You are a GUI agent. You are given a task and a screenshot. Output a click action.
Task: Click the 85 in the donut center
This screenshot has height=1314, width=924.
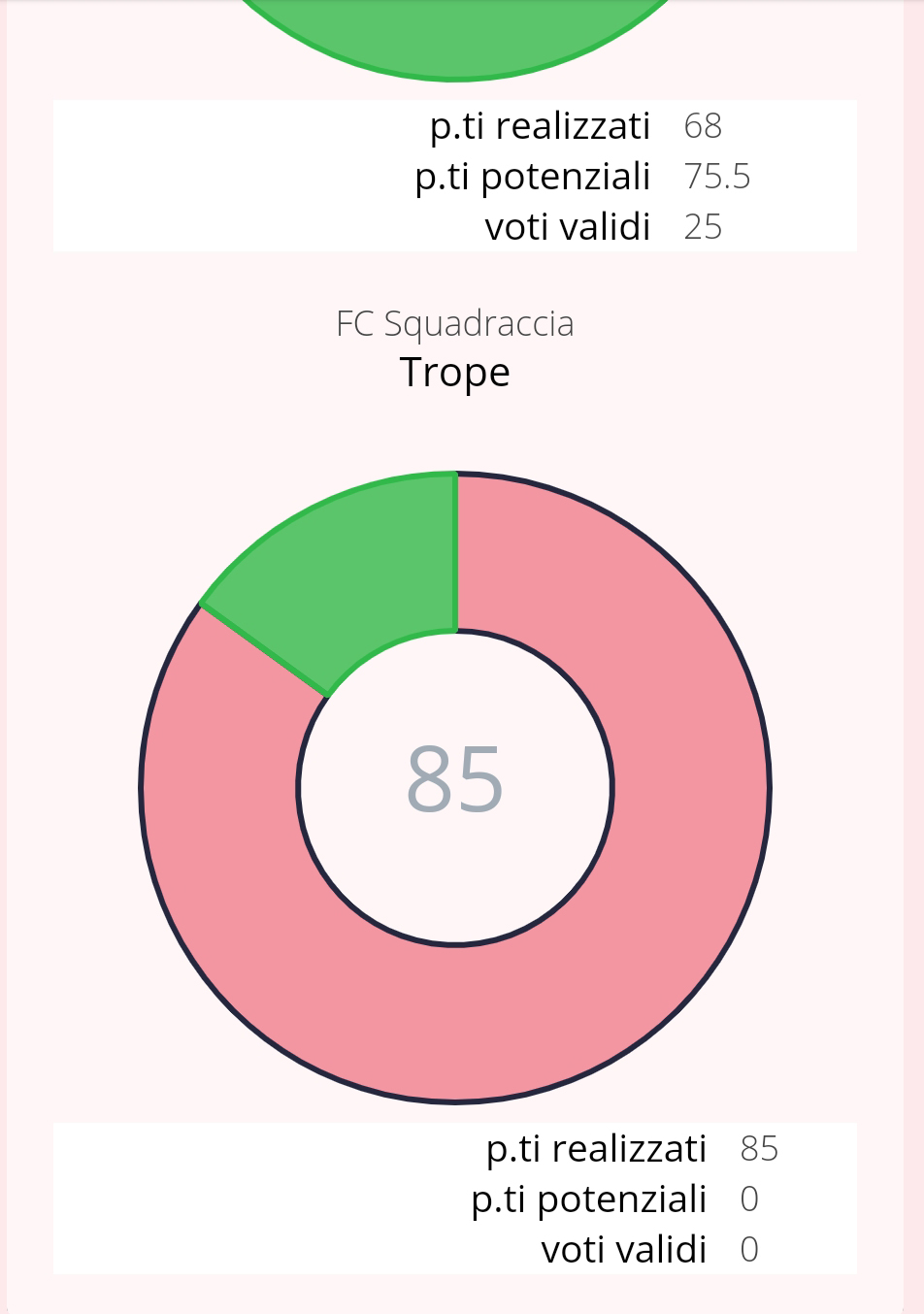coord(455,779)
